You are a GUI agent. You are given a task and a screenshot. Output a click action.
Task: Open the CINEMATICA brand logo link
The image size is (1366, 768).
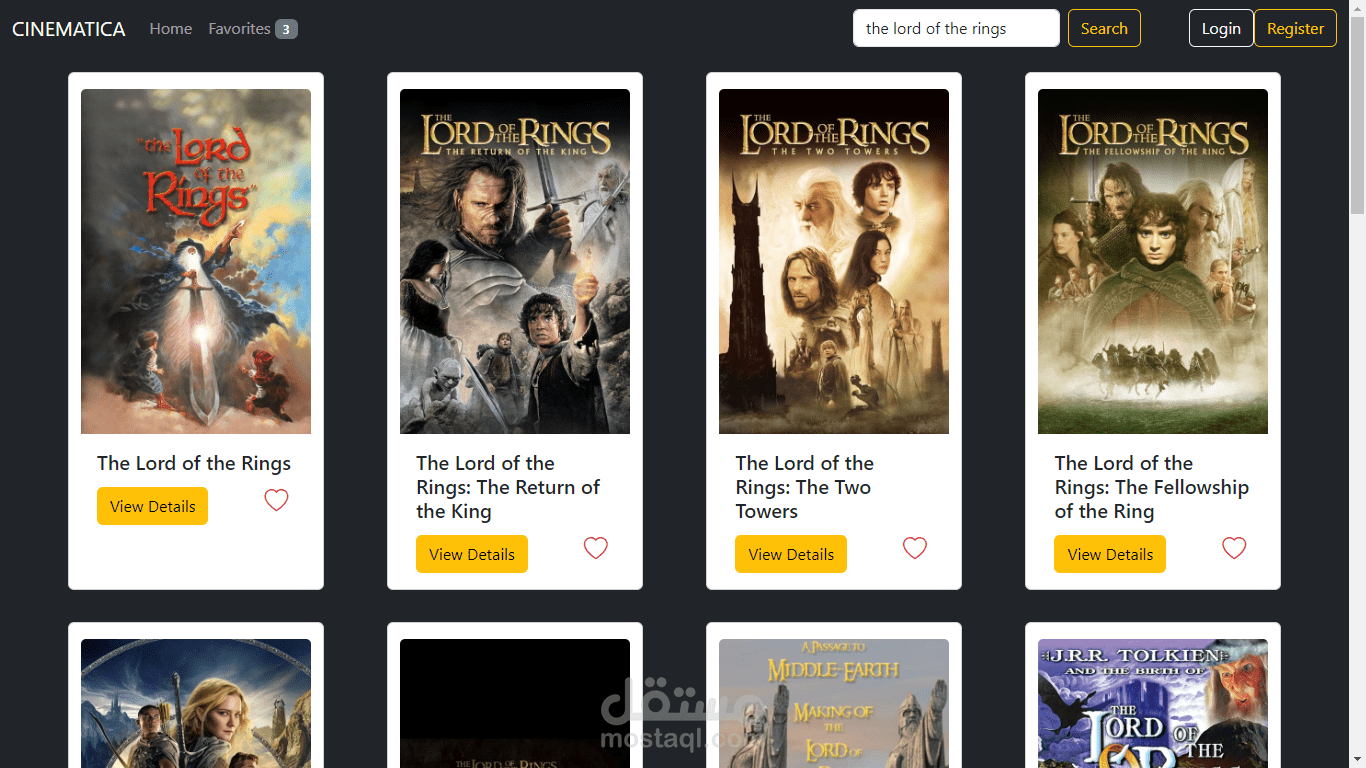coord(69,29)
